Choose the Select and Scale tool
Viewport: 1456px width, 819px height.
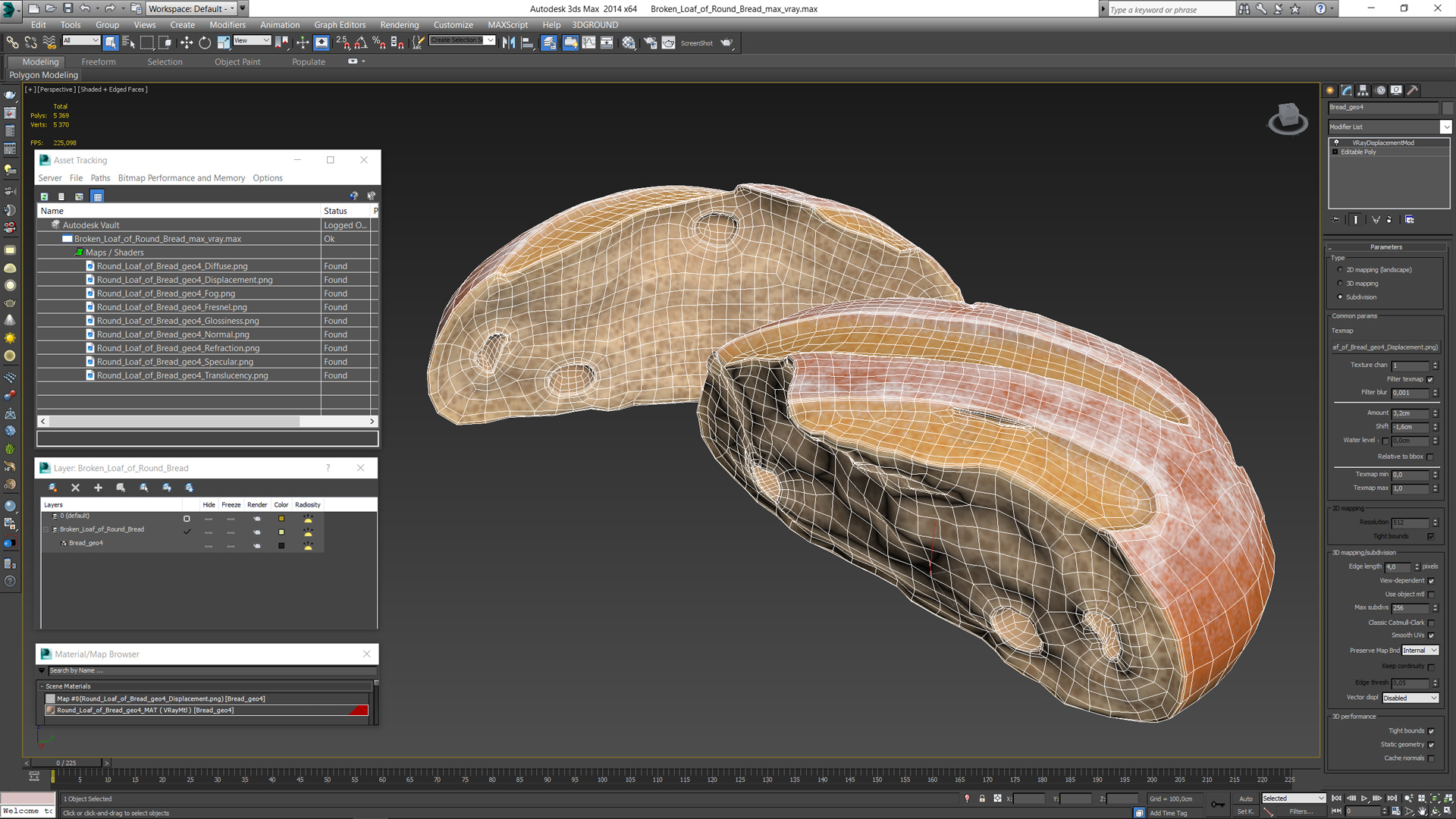tap(223, 42)
